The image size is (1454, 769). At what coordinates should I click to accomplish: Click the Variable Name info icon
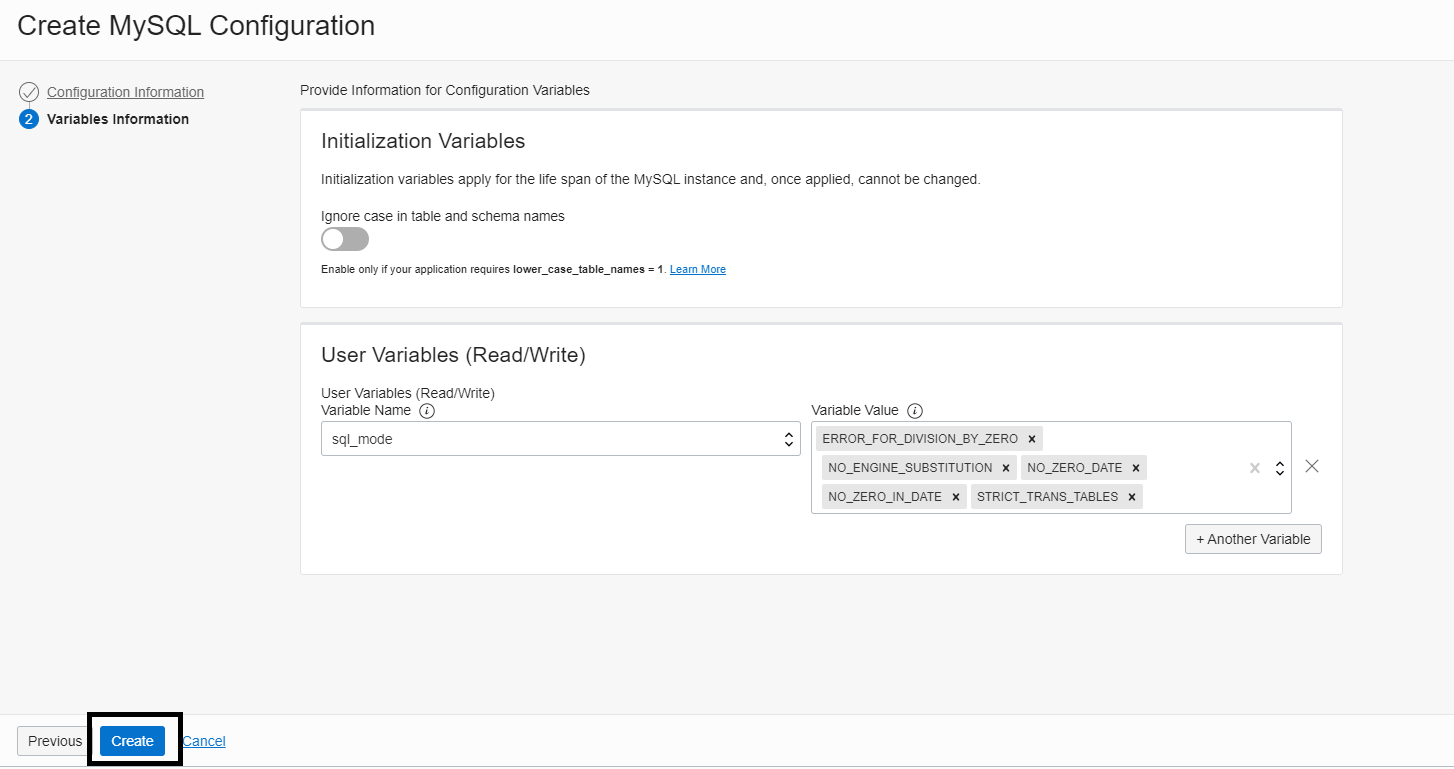tap(427, 411)
